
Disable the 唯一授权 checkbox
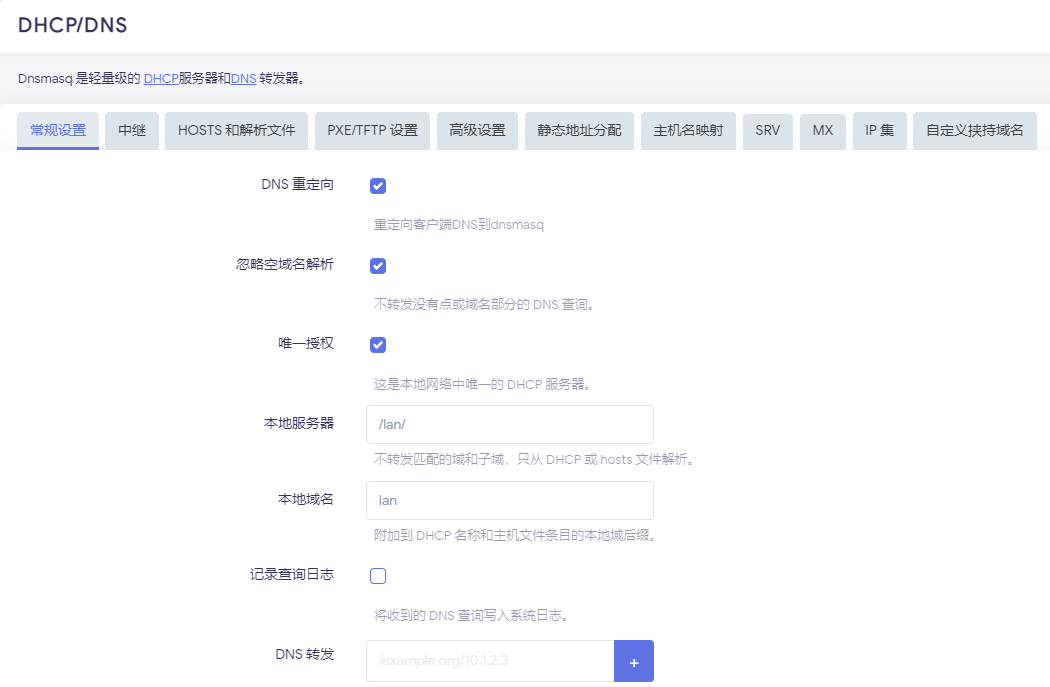tap(378, 345)
